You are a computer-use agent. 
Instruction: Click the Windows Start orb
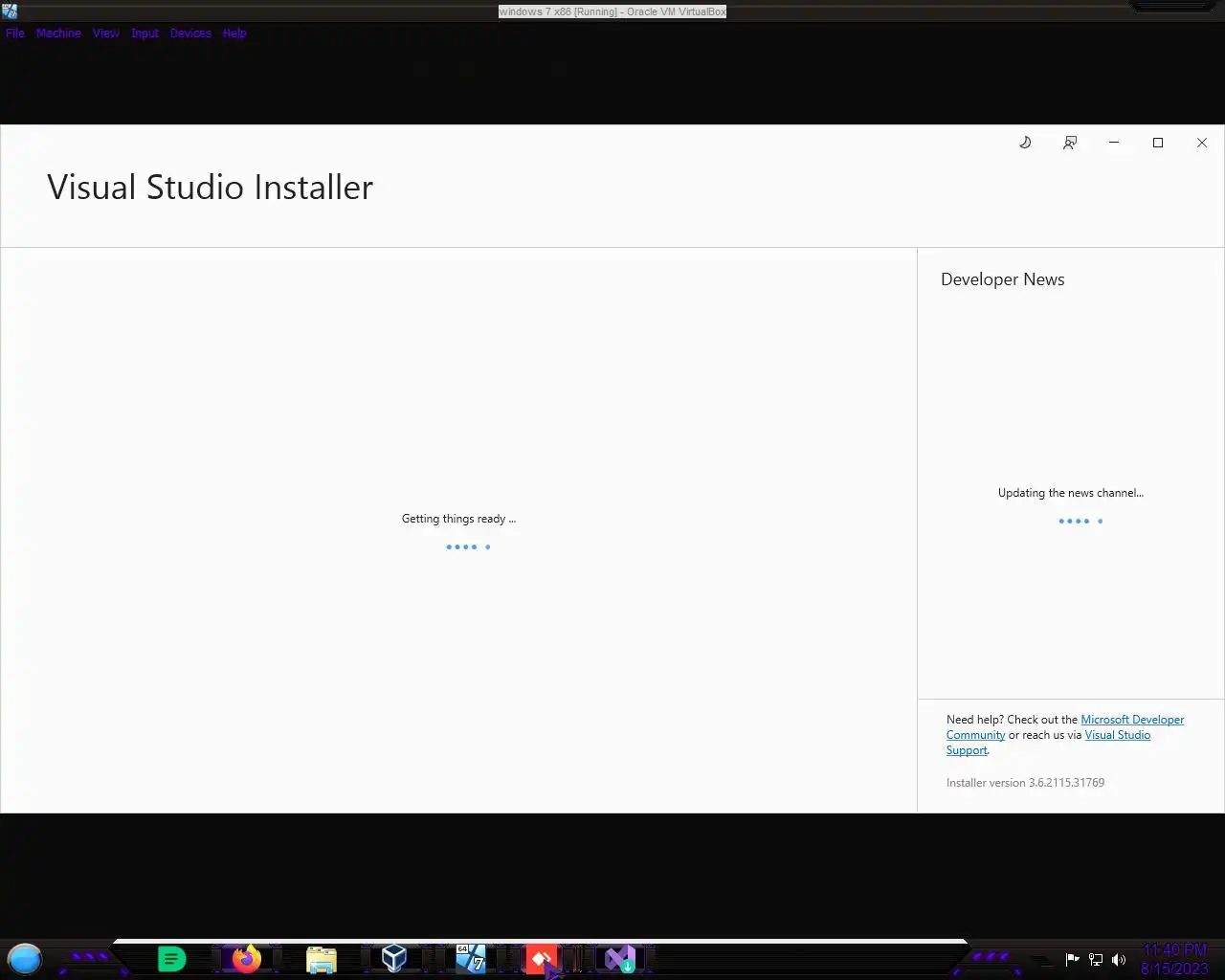point(25,958)
